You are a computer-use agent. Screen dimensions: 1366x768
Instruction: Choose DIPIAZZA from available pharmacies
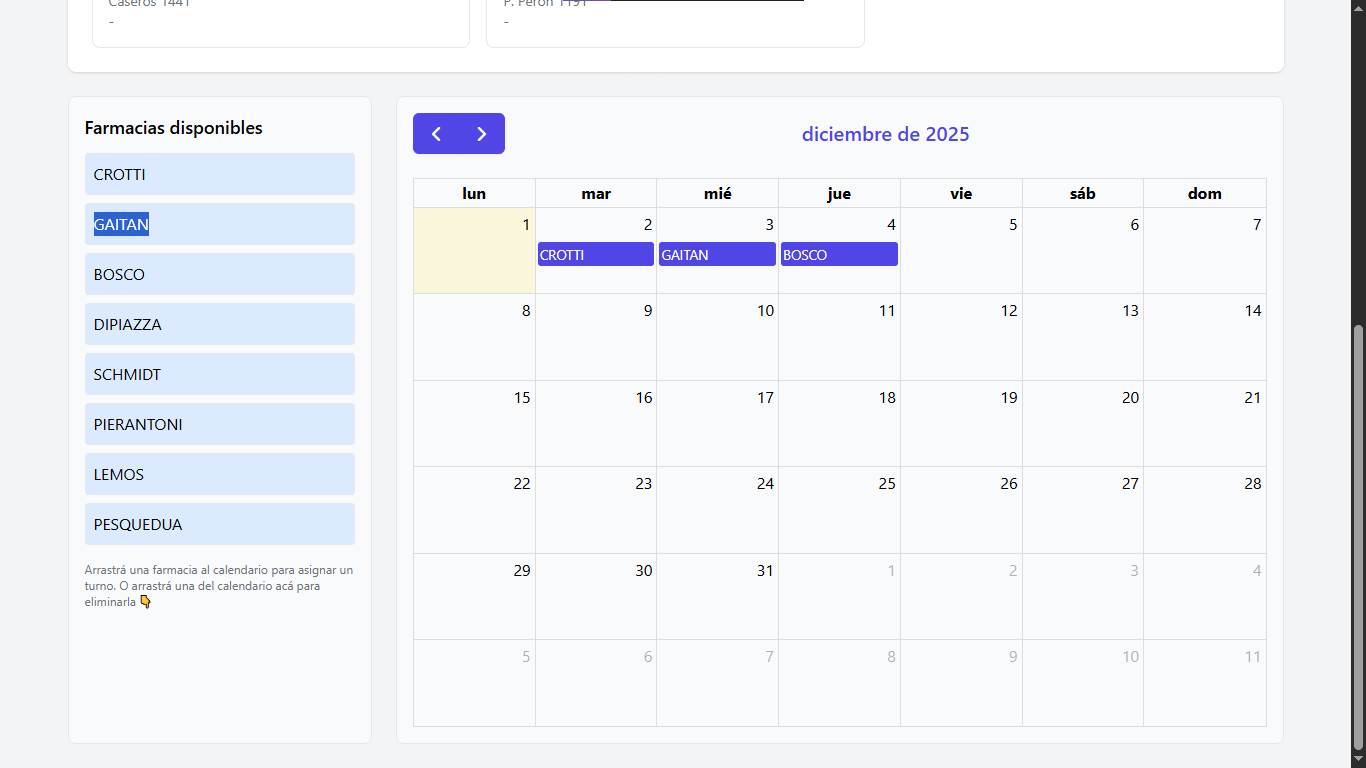tap(219, 324)
